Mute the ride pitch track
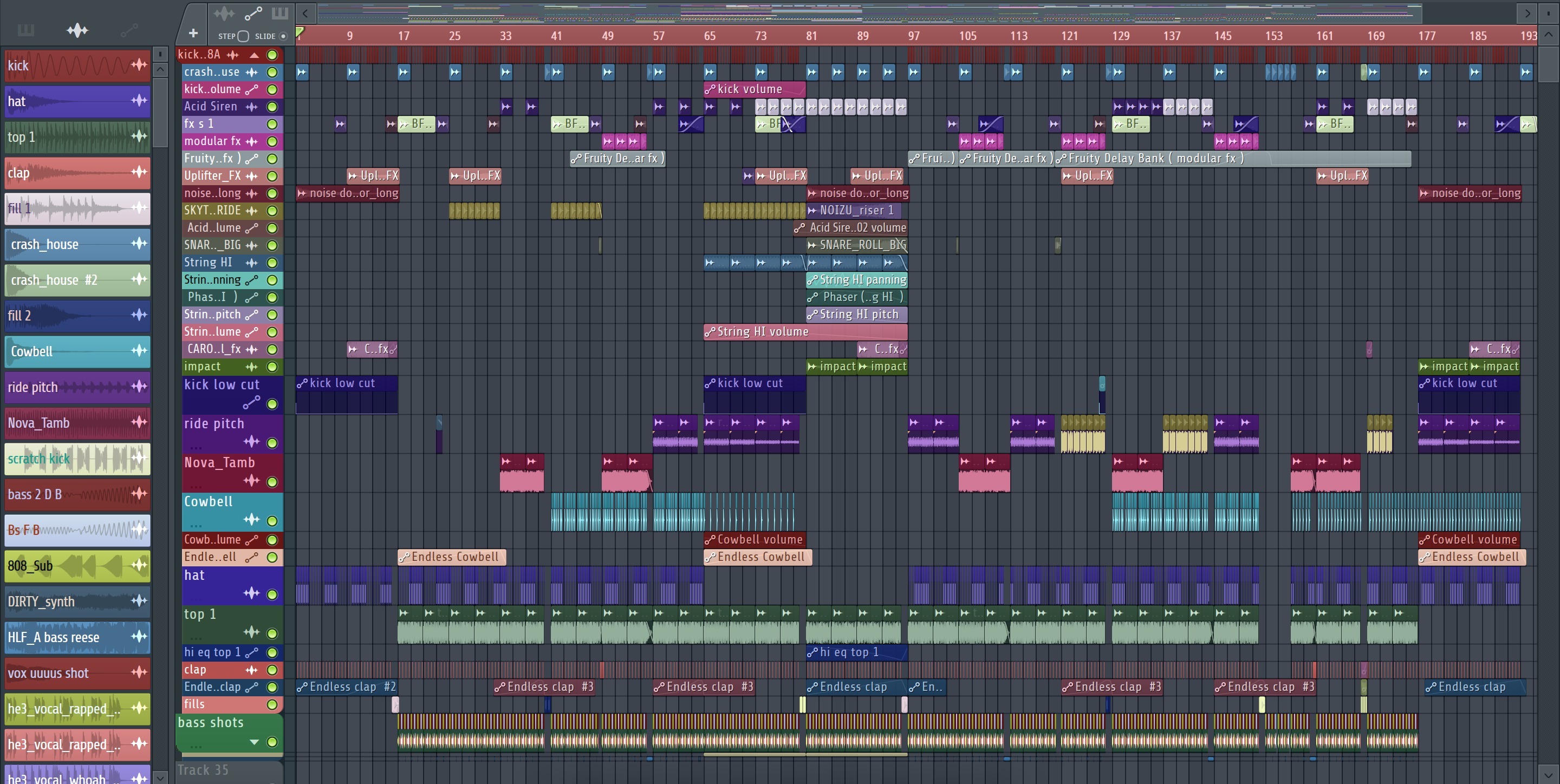The height and width of the screenshot is (784, 1560). click(272, 442)
